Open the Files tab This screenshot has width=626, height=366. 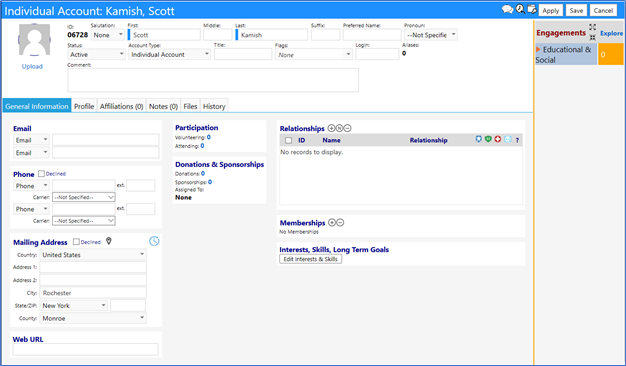click(190, 107)
